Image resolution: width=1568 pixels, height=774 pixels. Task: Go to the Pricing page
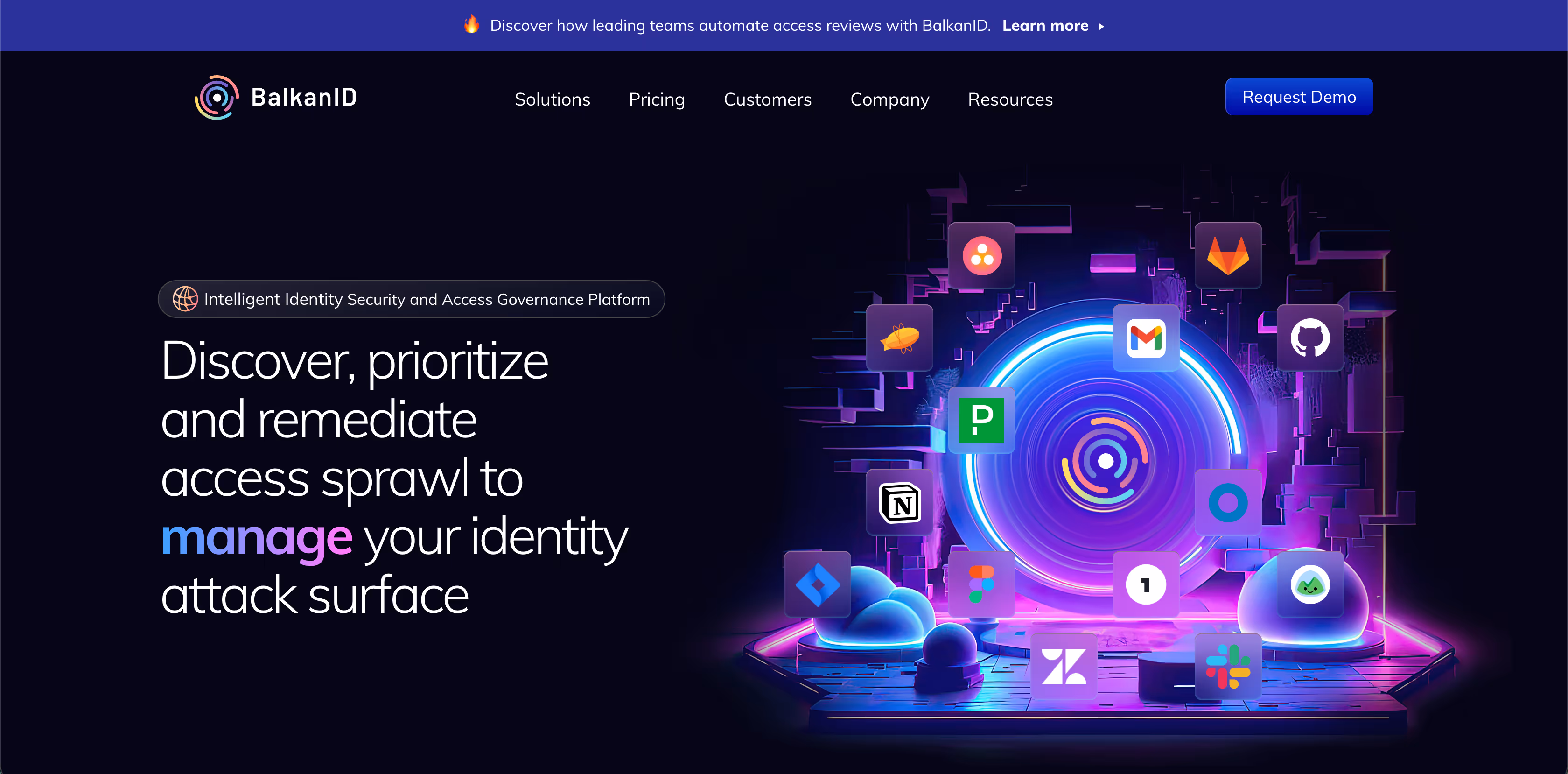click(656, 99)
